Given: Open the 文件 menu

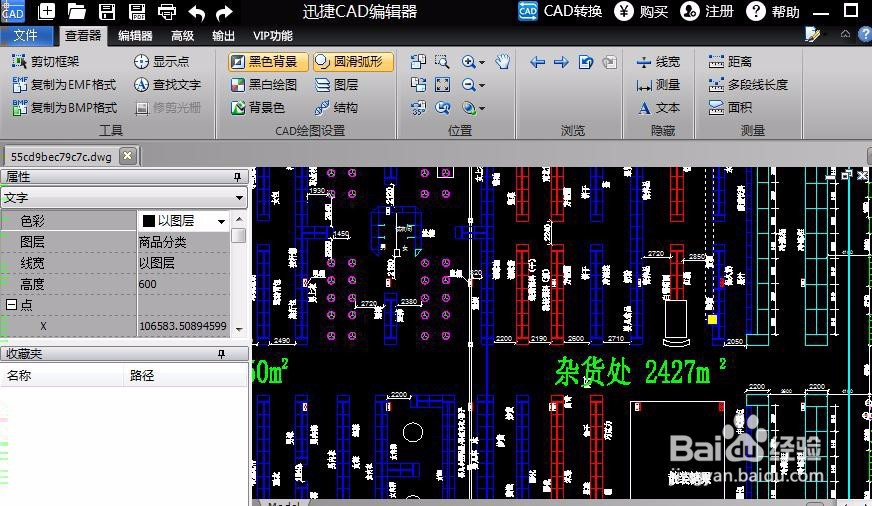Looking at the screenshot, I should [26, 36].
